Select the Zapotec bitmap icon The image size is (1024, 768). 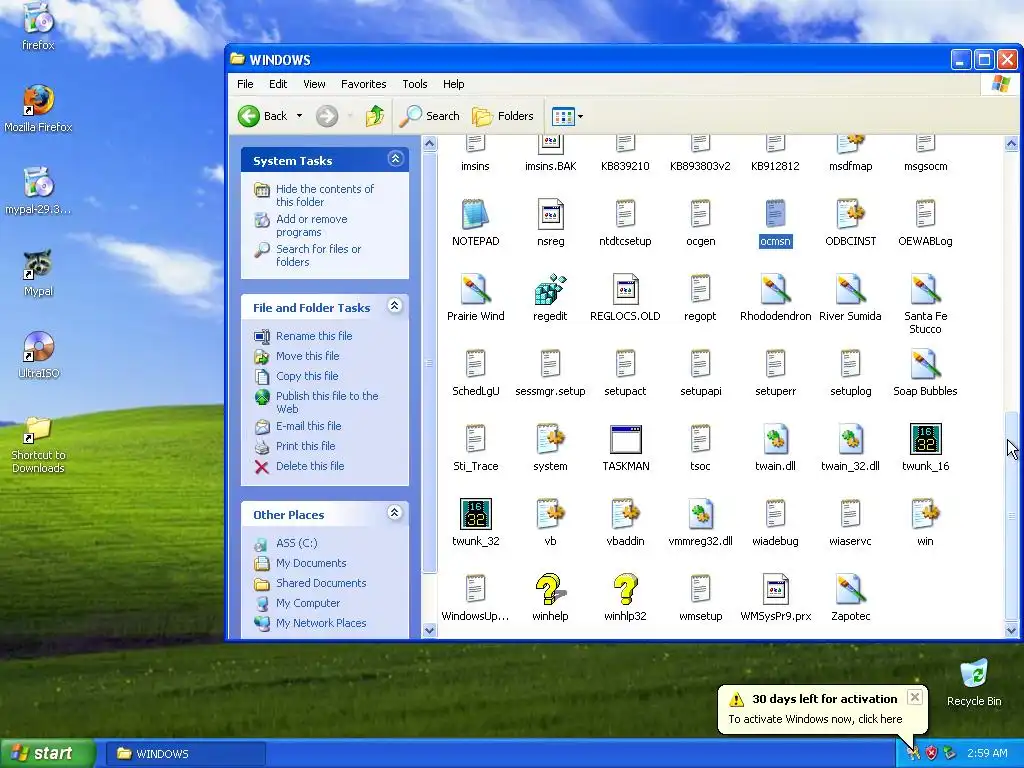tap(850, 589)
